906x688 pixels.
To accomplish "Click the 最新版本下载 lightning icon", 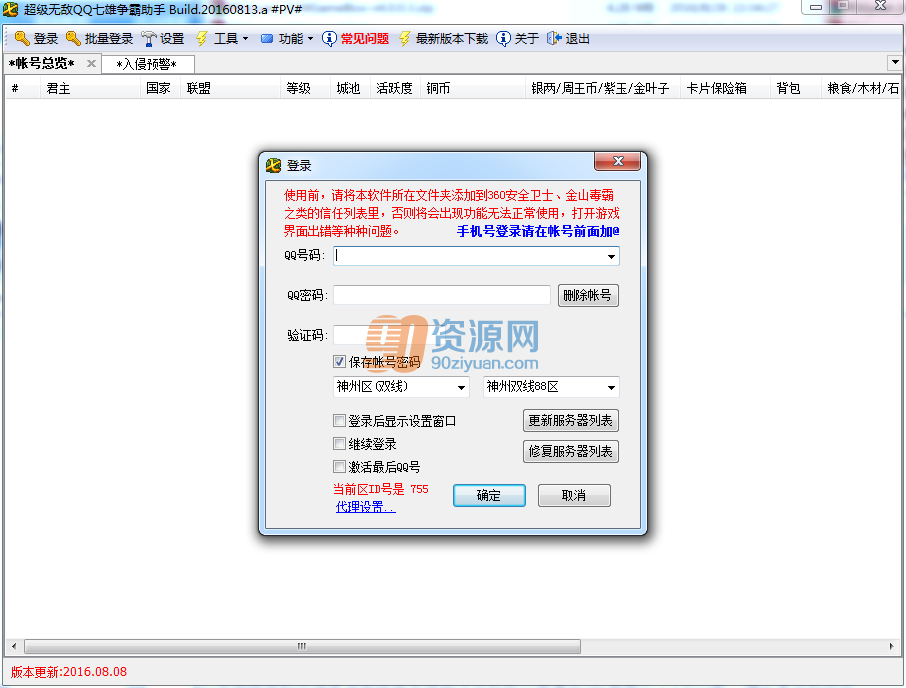I will point(404,39).
